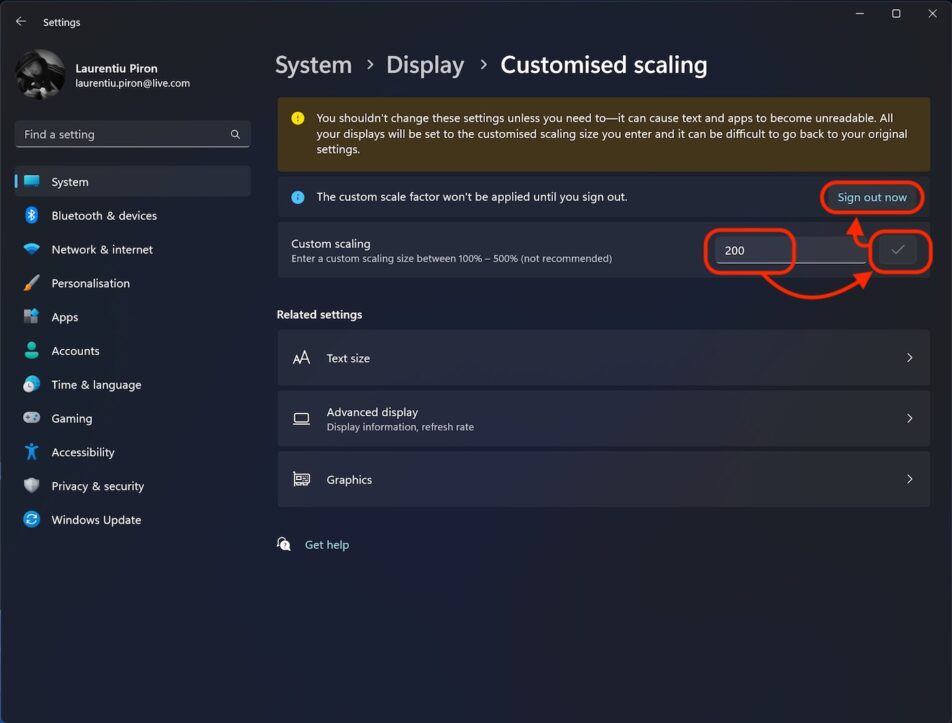The image size is (952, 723).
Task: Apply custom scaling with the checkmark icon
Action: (896, 251)
